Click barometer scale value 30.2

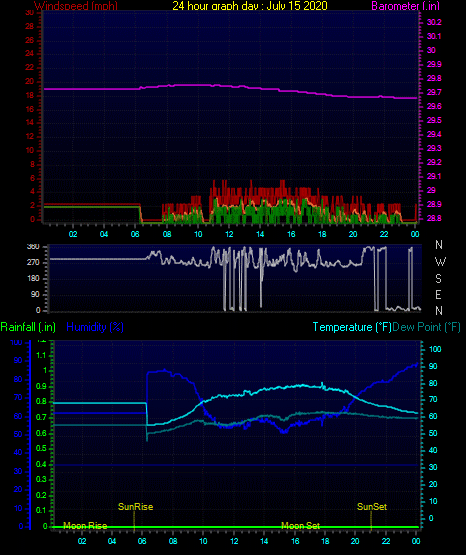434,22
